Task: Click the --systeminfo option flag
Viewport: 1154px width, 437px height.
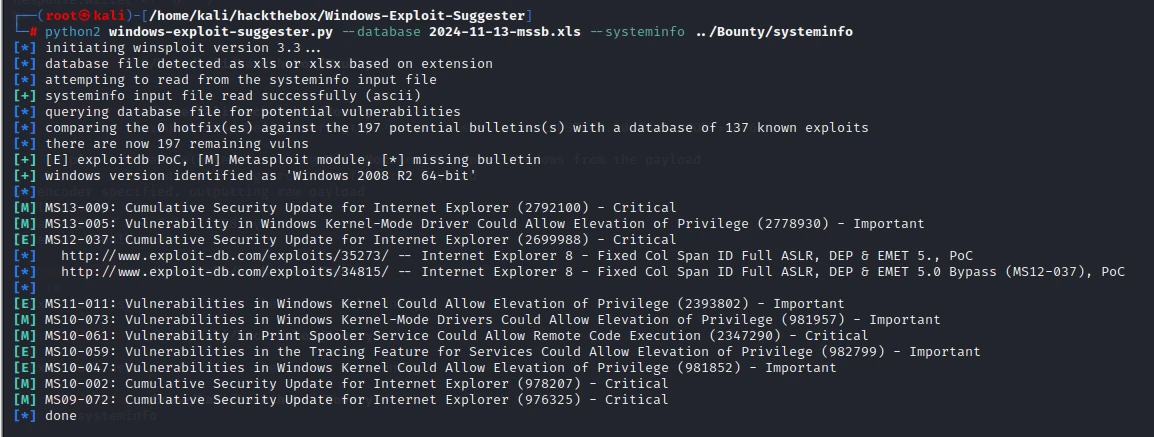Action: 637,32
